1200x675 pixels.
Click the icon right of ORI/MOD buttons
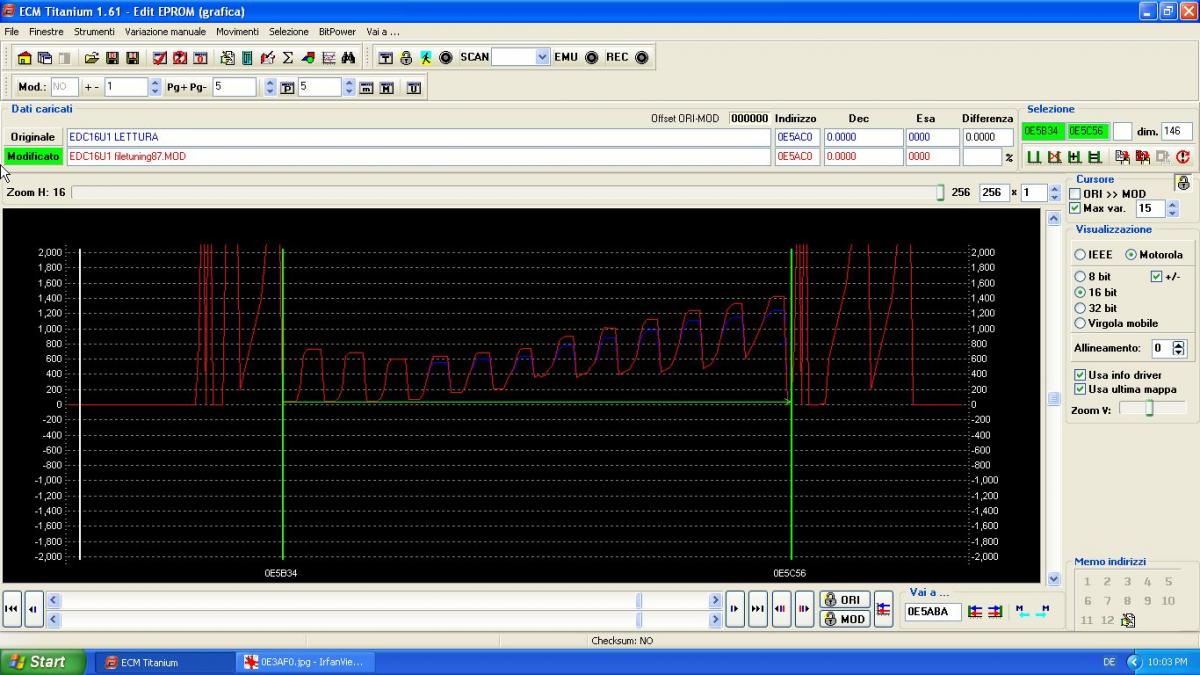[883, 608]
